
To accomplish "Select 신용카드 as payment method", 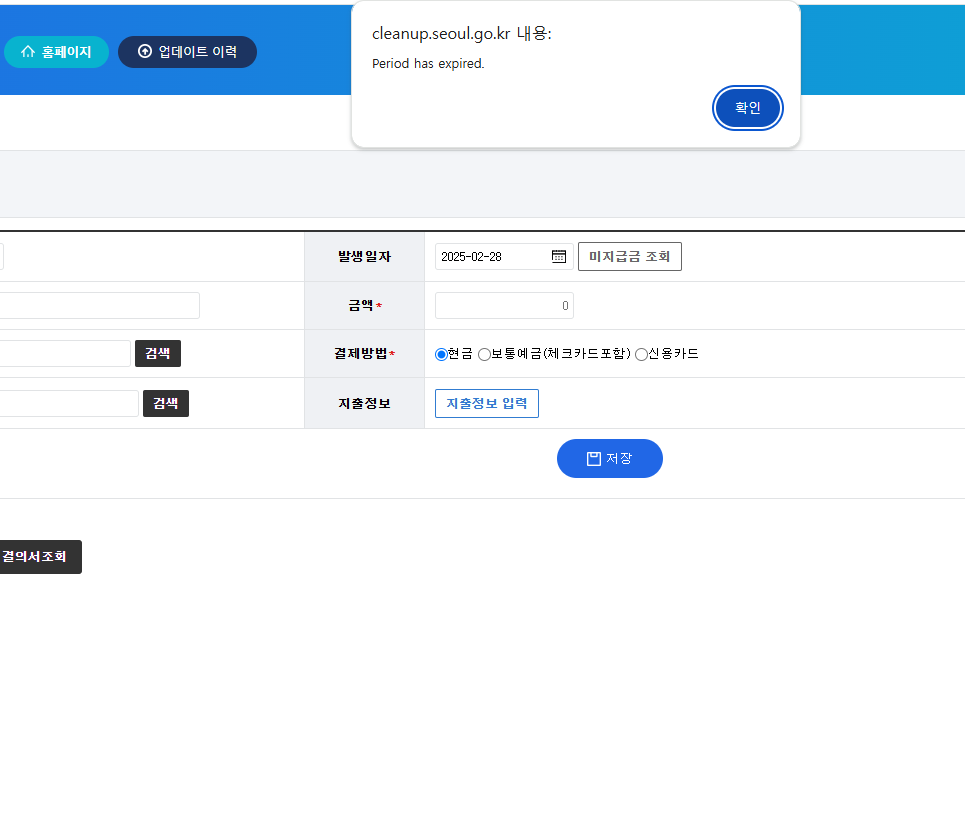I will pos(641,354).
